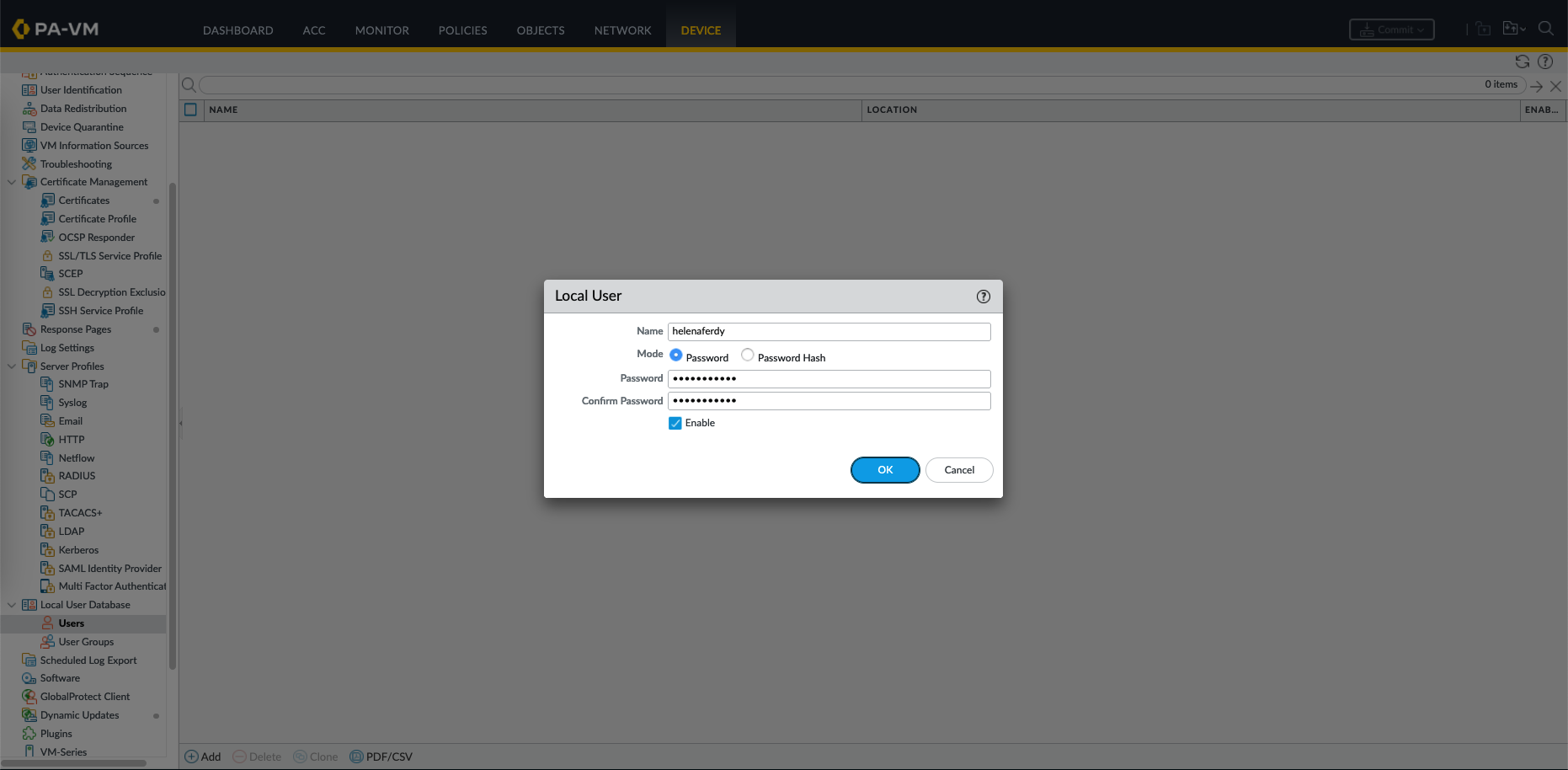
Task: Collapse the Certificate Management tree node
Action: (11, 182)
